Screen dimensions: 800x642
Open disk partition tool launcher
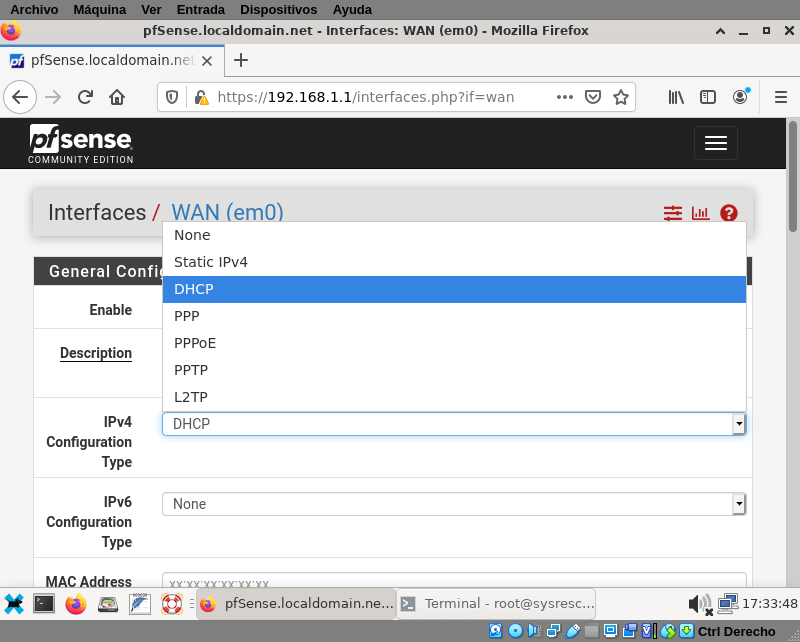click(108, 604)
